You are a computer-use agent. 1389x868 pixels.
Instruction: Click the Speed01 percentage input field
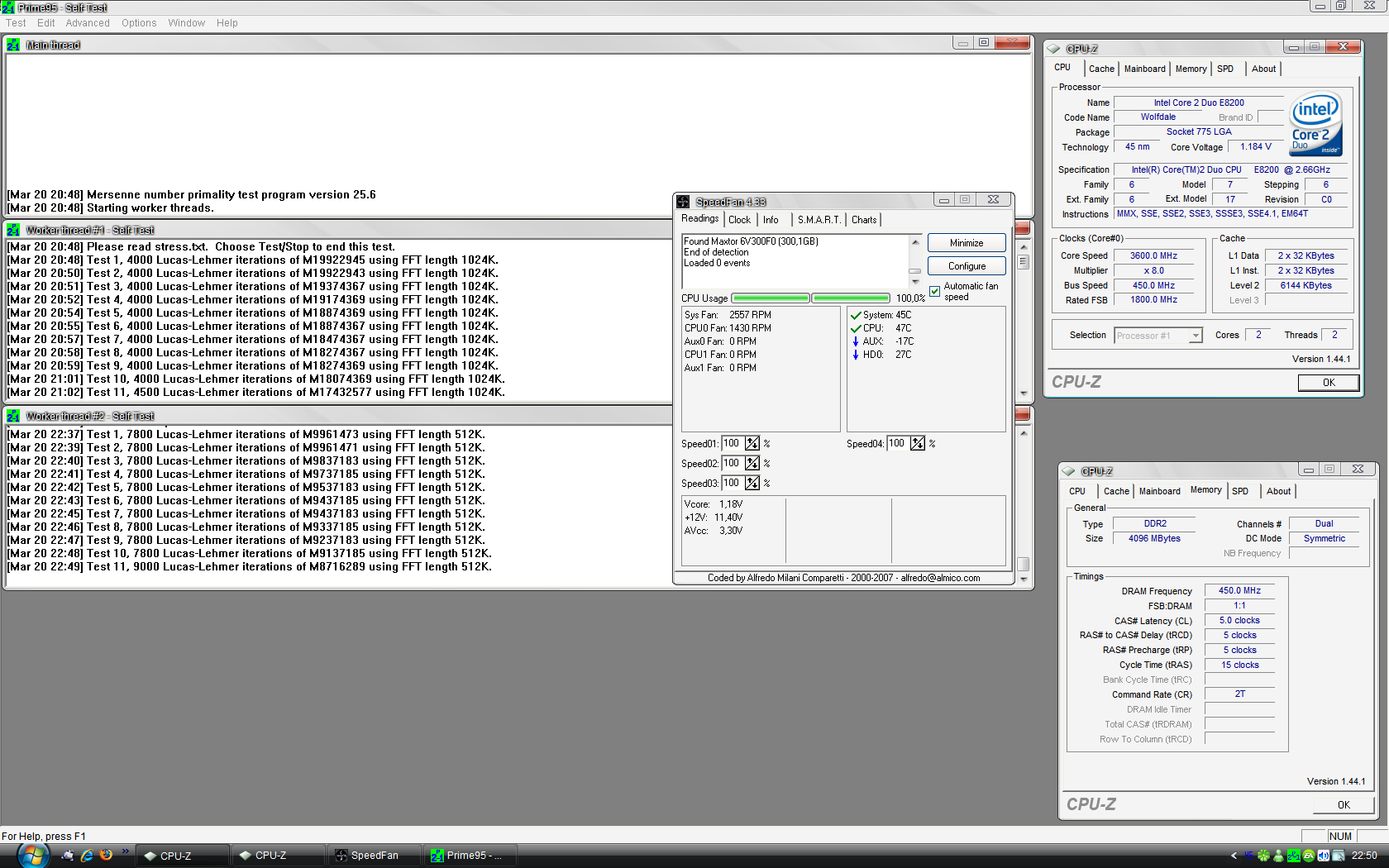pyautogui.click(x=733, y=444)
